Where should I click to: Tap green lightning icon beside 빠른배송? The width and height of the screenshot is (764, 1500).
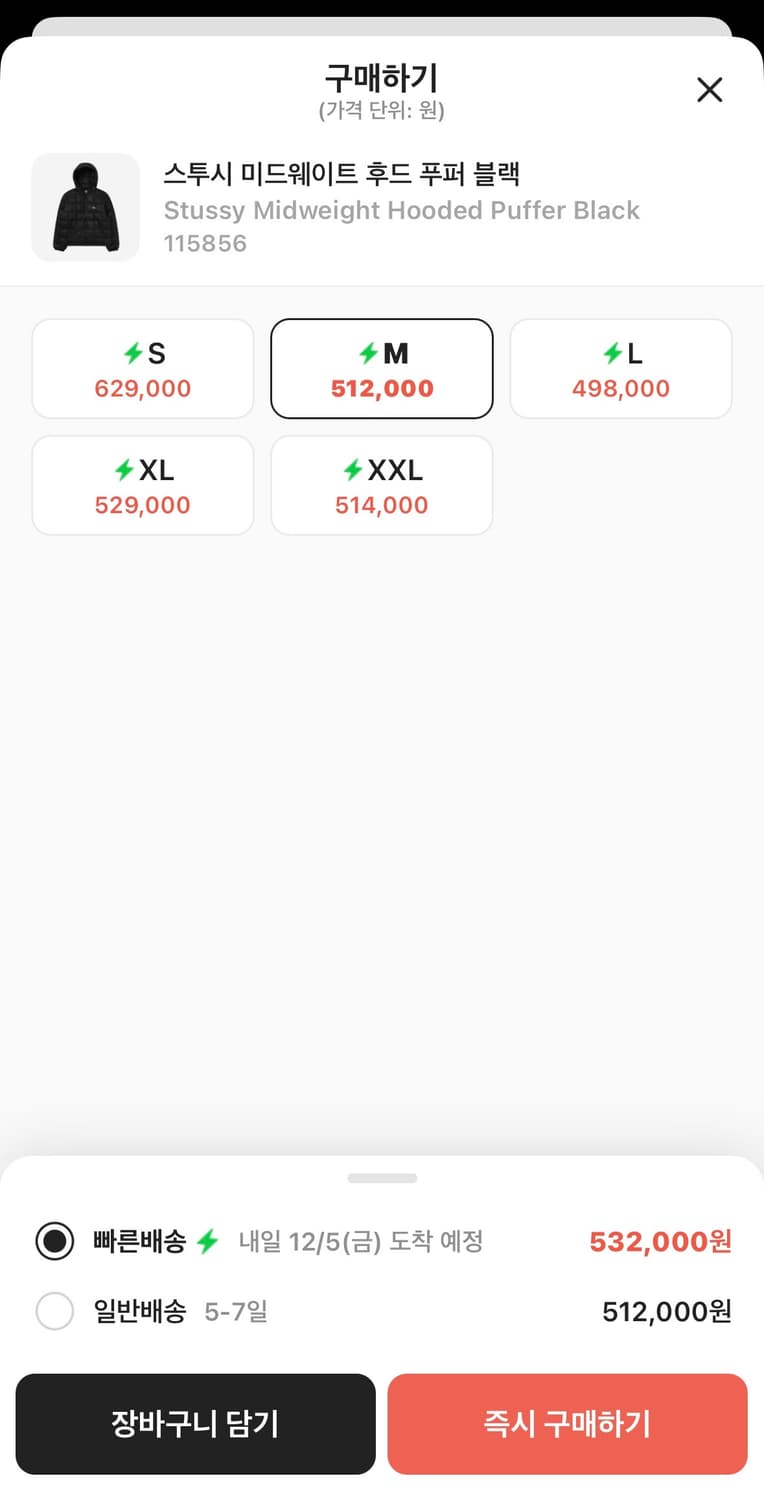coord(207,1242)
